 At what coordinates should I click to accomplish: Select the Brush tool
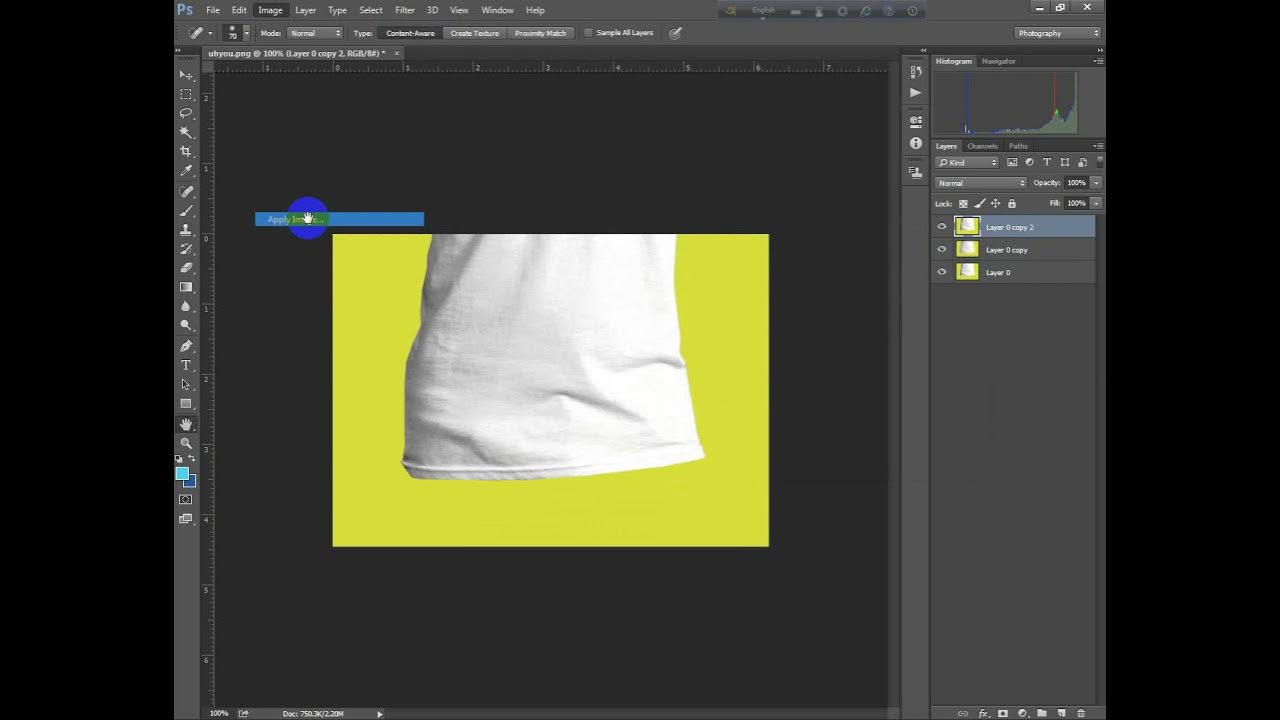tap(186, 210)
